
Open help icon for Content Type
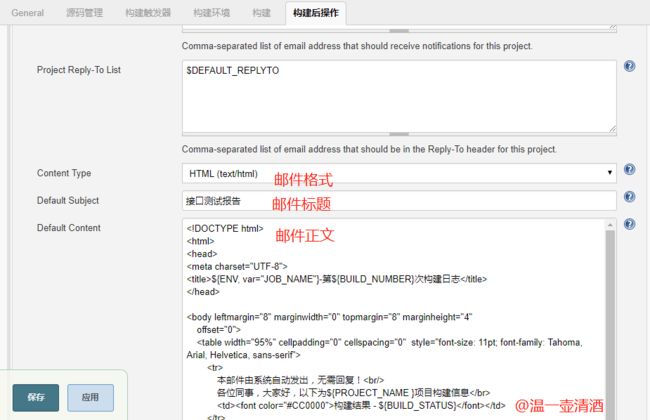(x=629, y=169)
